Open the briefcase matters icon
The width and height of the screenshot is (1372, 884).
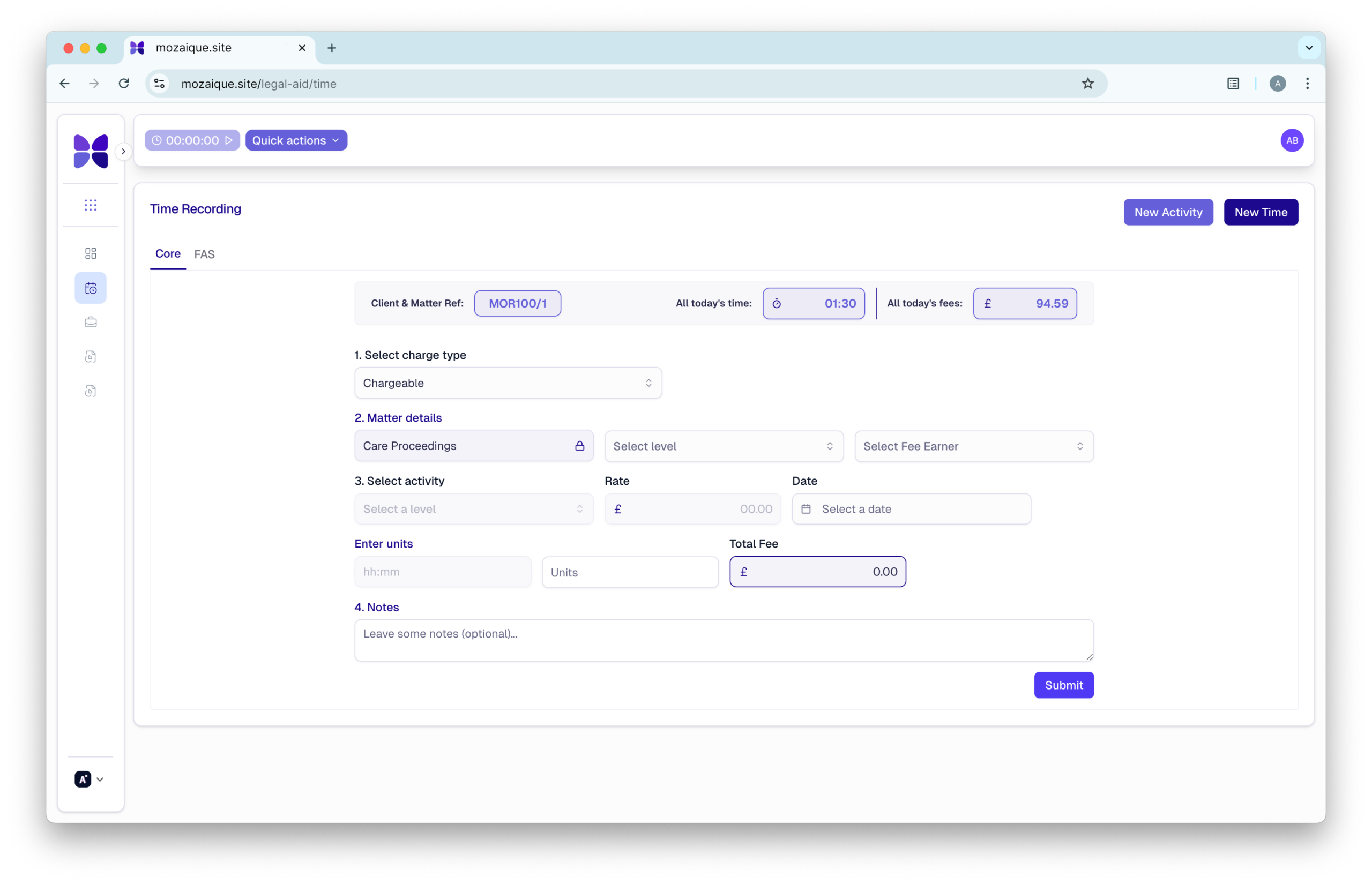click(91, 322)
